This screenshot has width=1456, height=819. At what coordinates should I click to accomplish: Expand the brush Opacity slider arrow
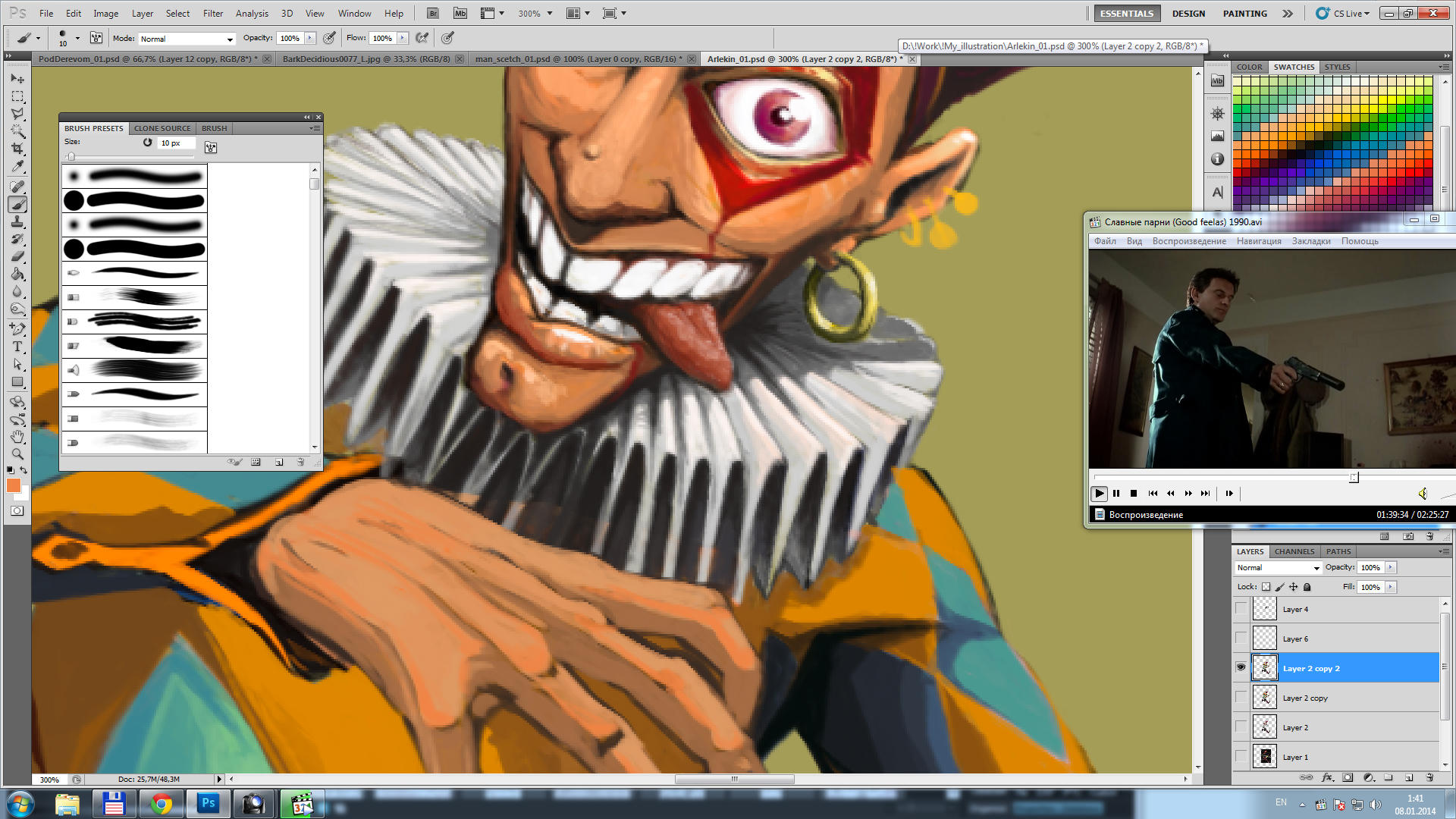click(x=310, y=38)
